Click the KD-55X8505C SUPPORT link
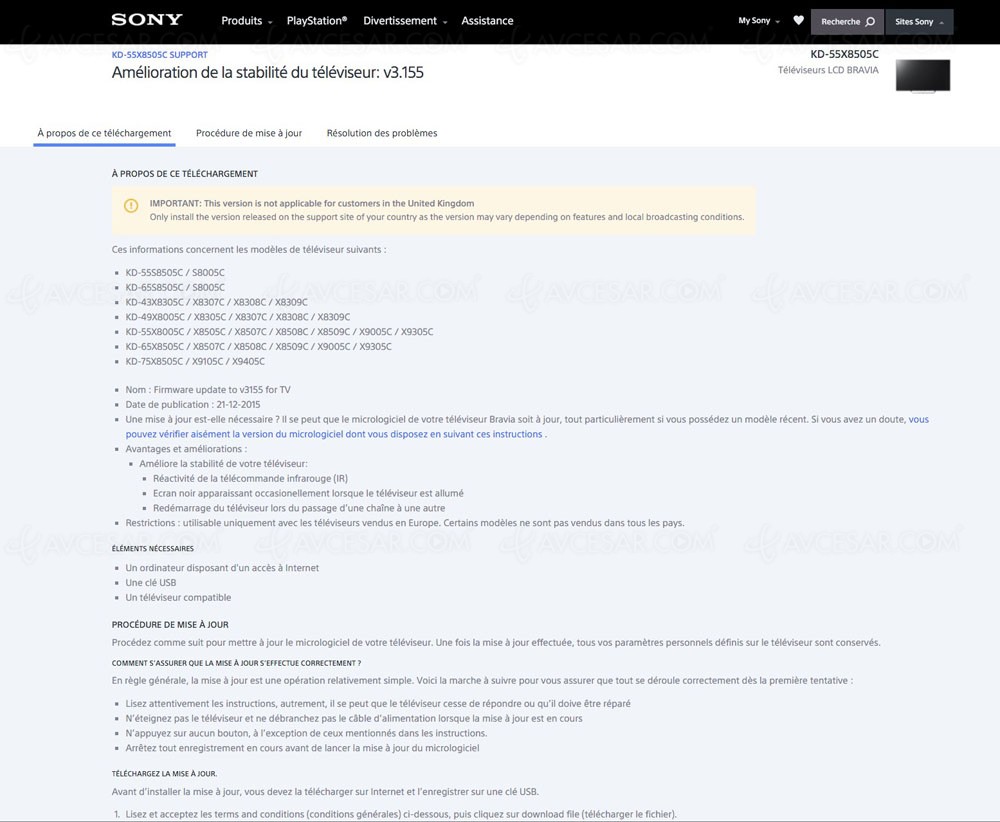 (159, 55)
